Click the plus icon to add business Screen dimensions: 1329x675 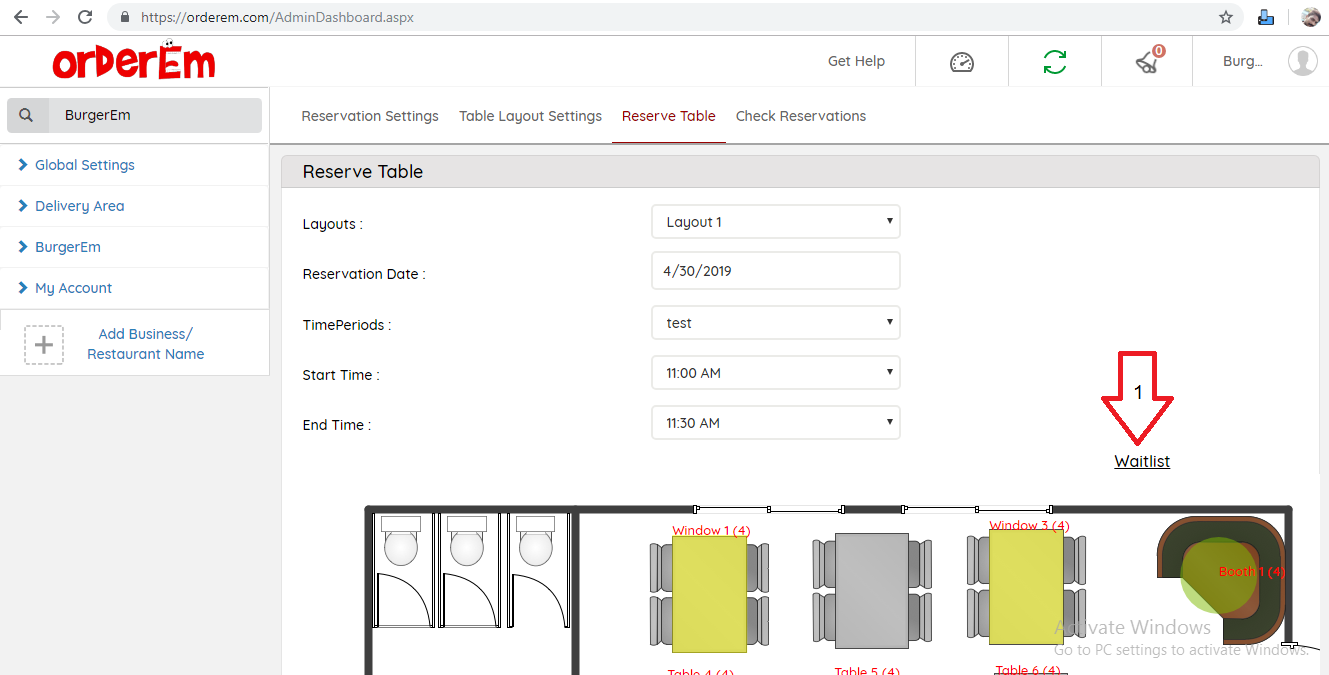click(x=44, y=345)
